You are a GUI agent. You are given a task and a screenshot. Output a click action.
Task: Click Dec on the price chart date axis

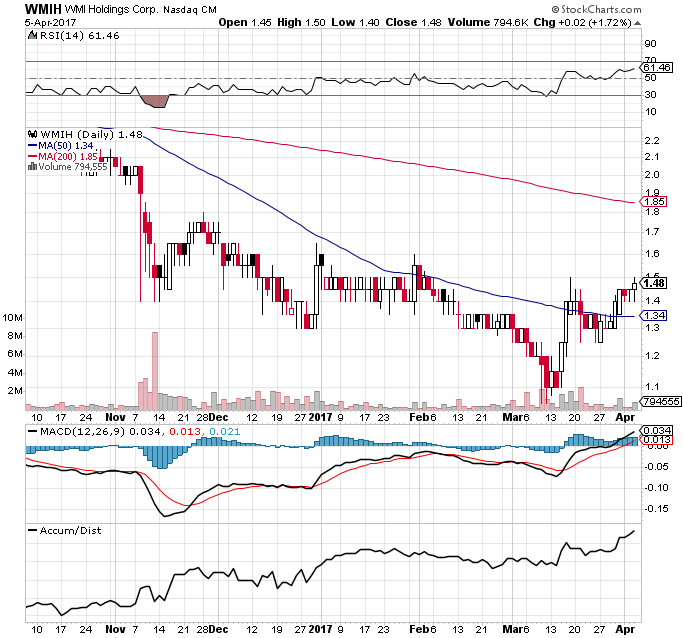coord(218,417)
